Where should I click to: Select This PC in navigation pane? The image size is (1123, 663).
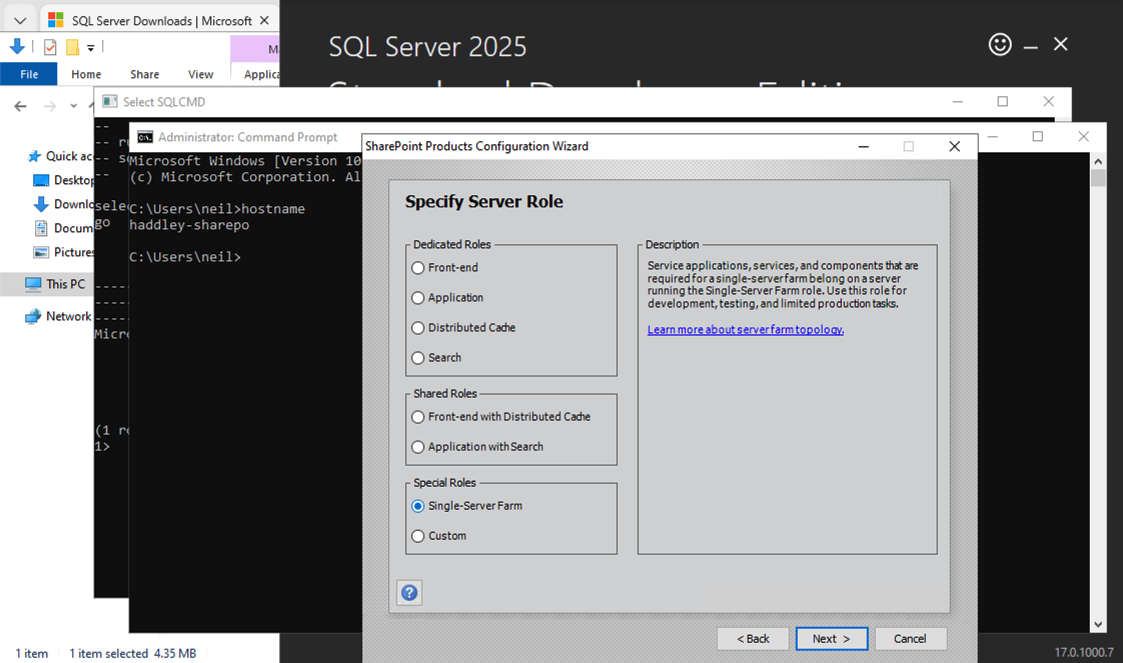pos(54,284)
